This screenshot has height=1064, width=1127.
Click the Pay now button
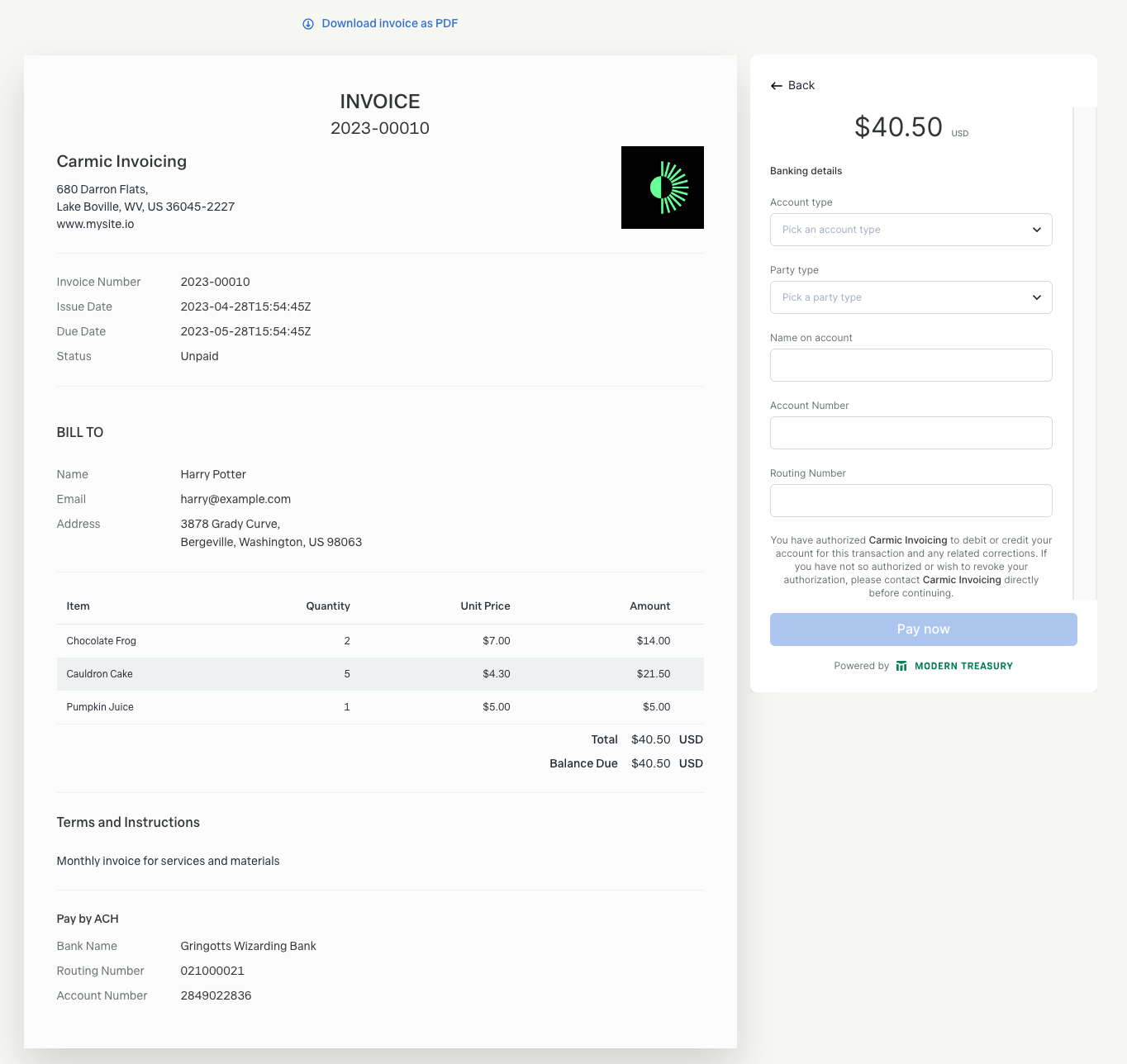[x=923, y=629]
